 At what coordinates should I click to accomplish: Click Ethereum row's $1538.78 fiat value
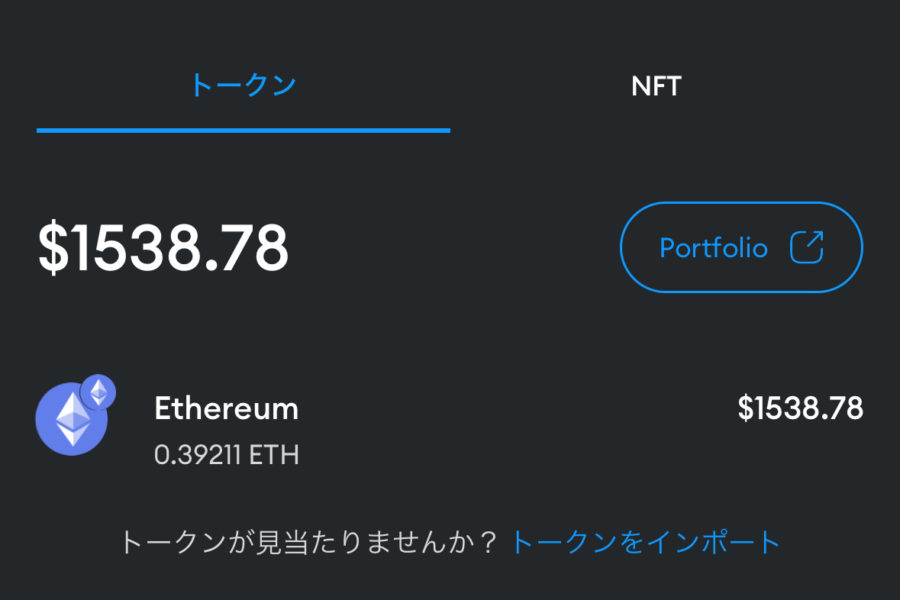(x=800, y=408)
